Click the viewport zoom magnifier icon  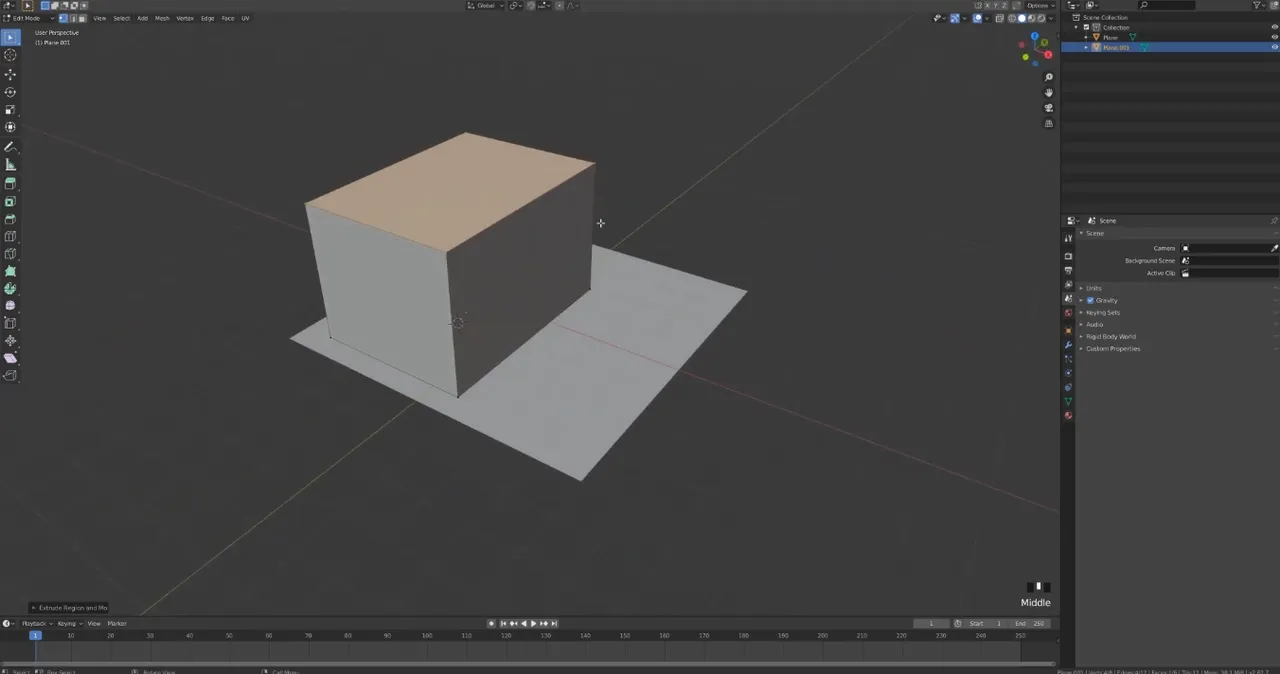point(1049,77)
